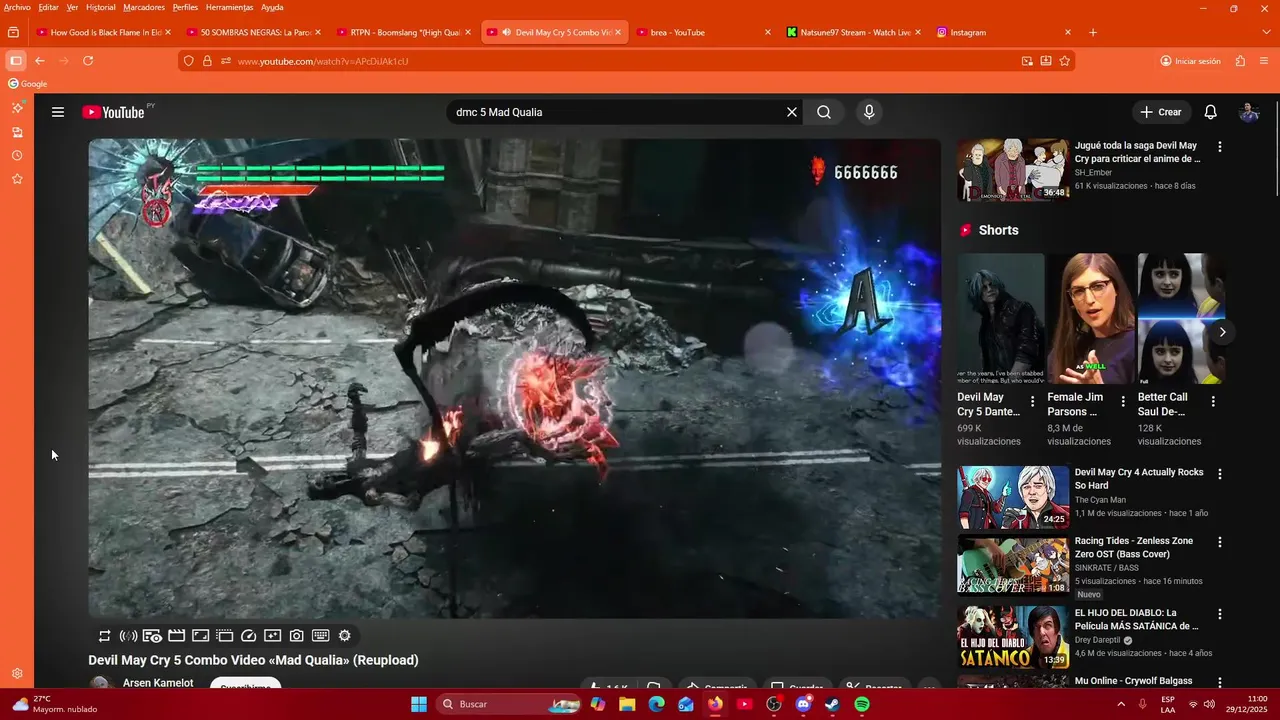Open the browser application hamburger menu
Viewport: 1280px width, 720px height.
click(1266, 61)
